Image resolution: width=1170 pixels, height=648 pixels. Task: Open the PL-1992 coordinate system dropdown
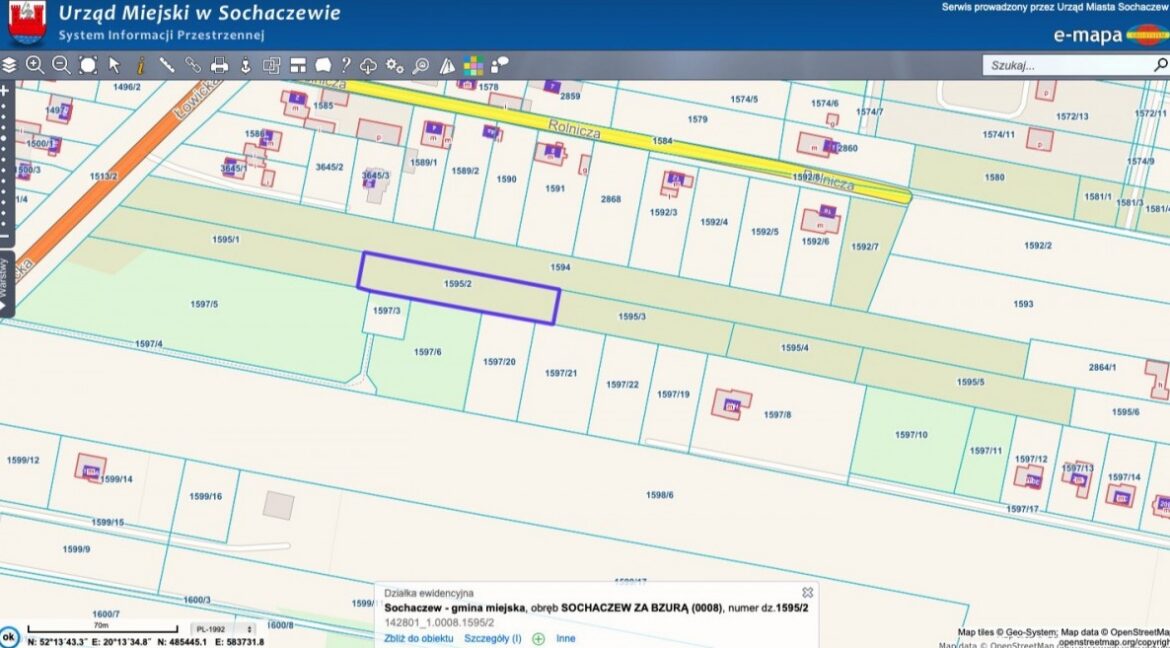pos(224,629)
